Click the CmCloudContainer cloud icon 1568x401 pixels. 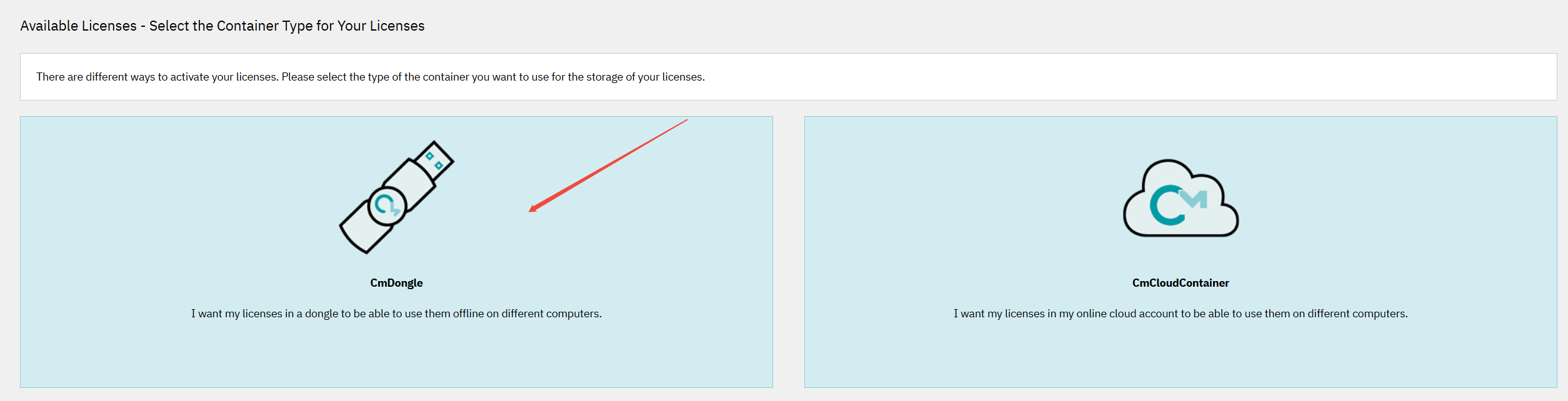pos(1181,199)
